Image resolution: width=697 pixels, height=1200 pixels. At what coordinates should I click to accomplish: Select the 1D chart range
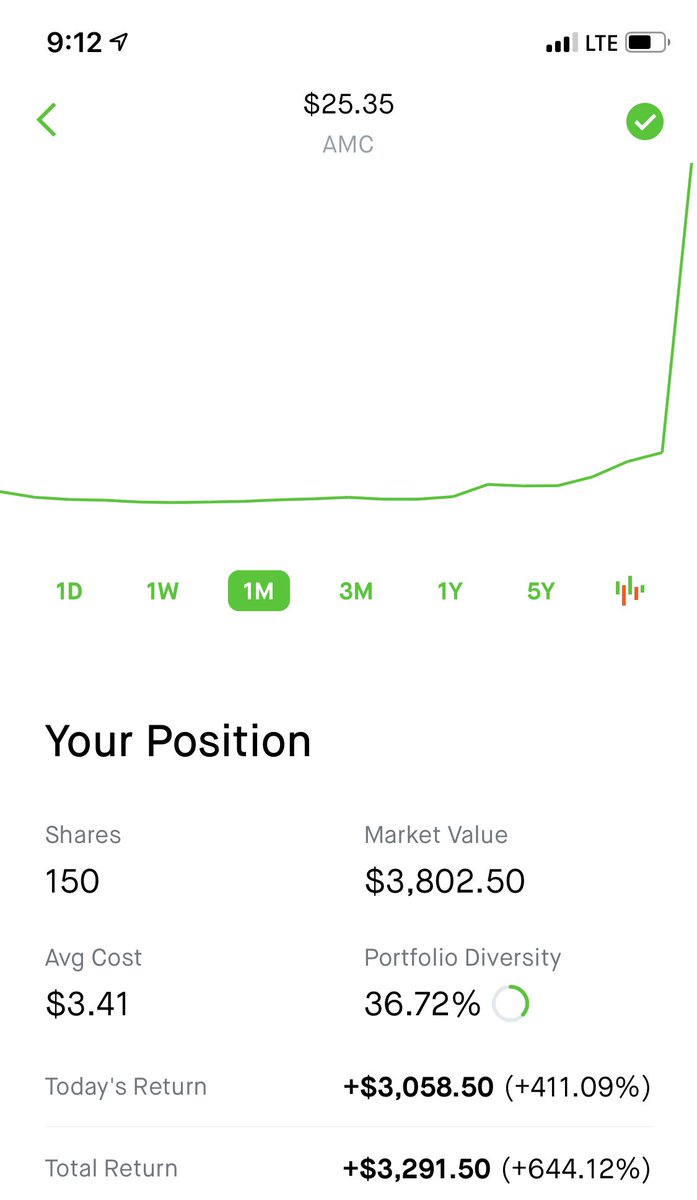[x=69, y=591]
